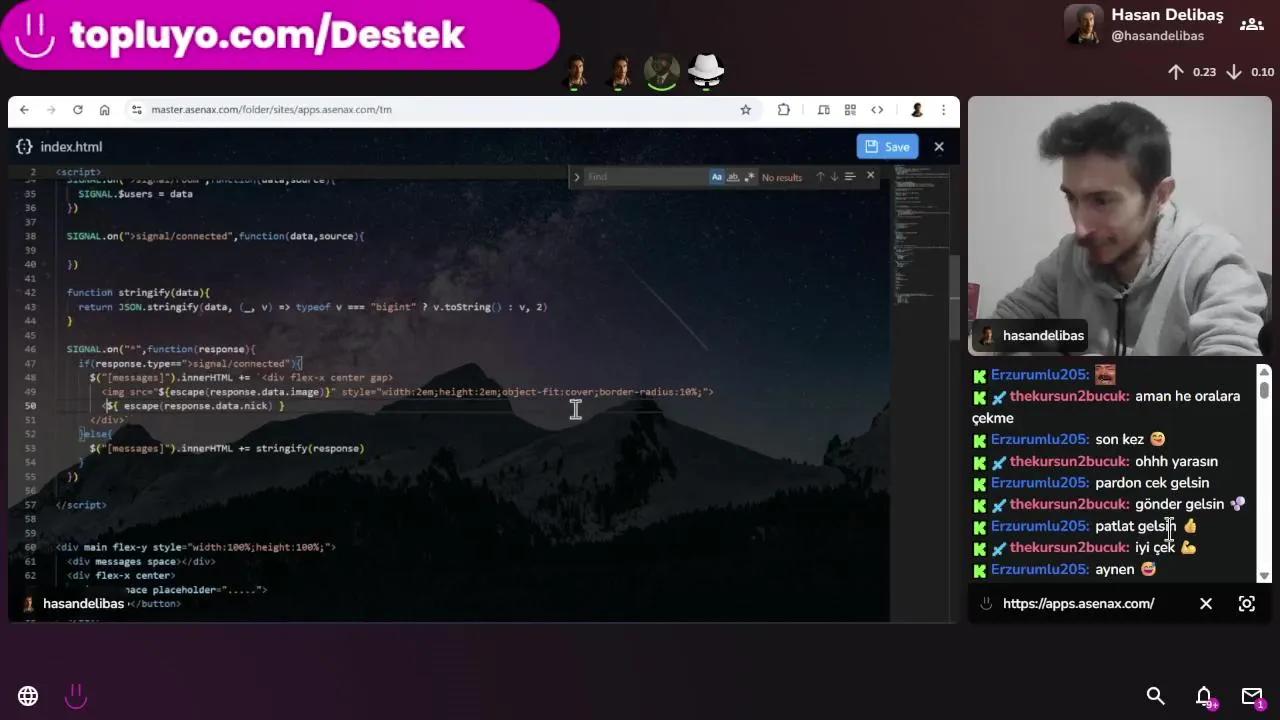Go to previous find match
Viewport: 1280px width, 720px height.
820,177
